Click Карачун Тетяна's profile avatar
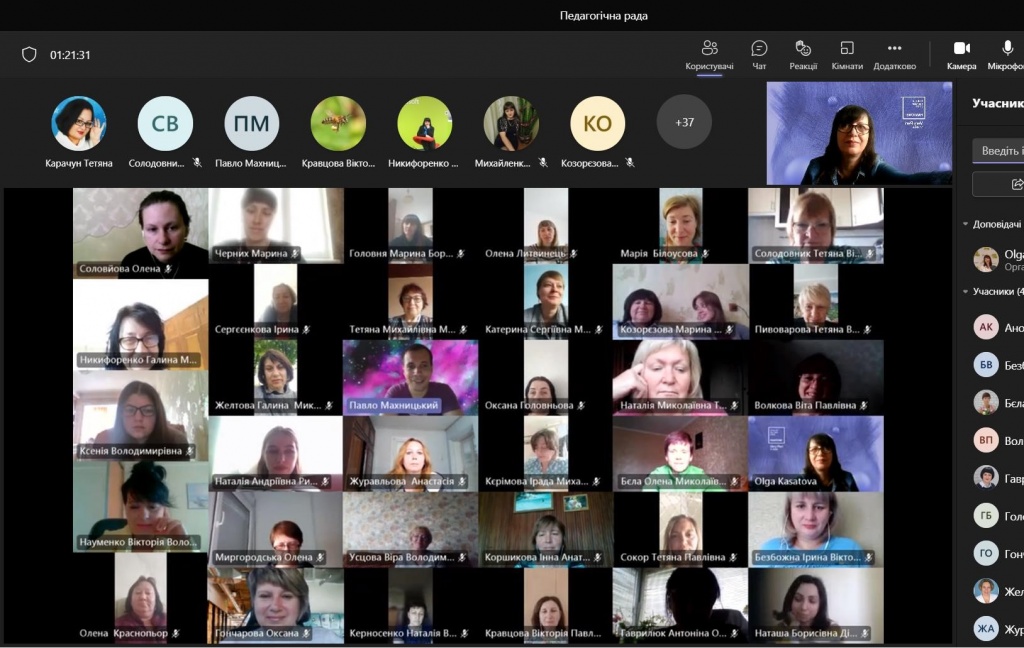 click(79, 123)
